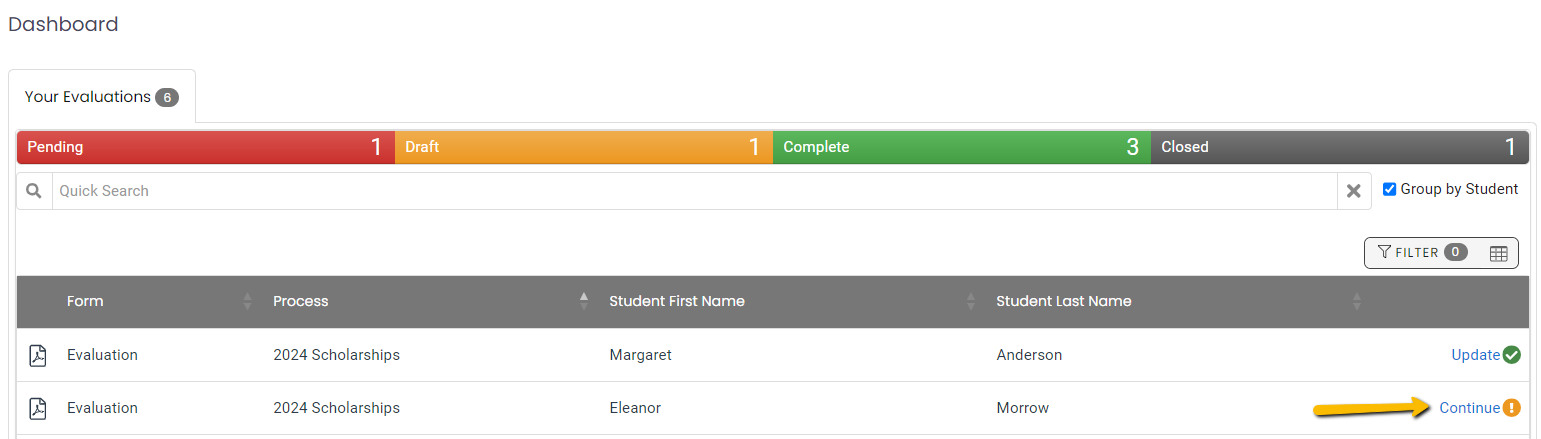Click the Continue link for Eleanor Morrow
The image size is (1541, 439).
(x=1469, y=408)
